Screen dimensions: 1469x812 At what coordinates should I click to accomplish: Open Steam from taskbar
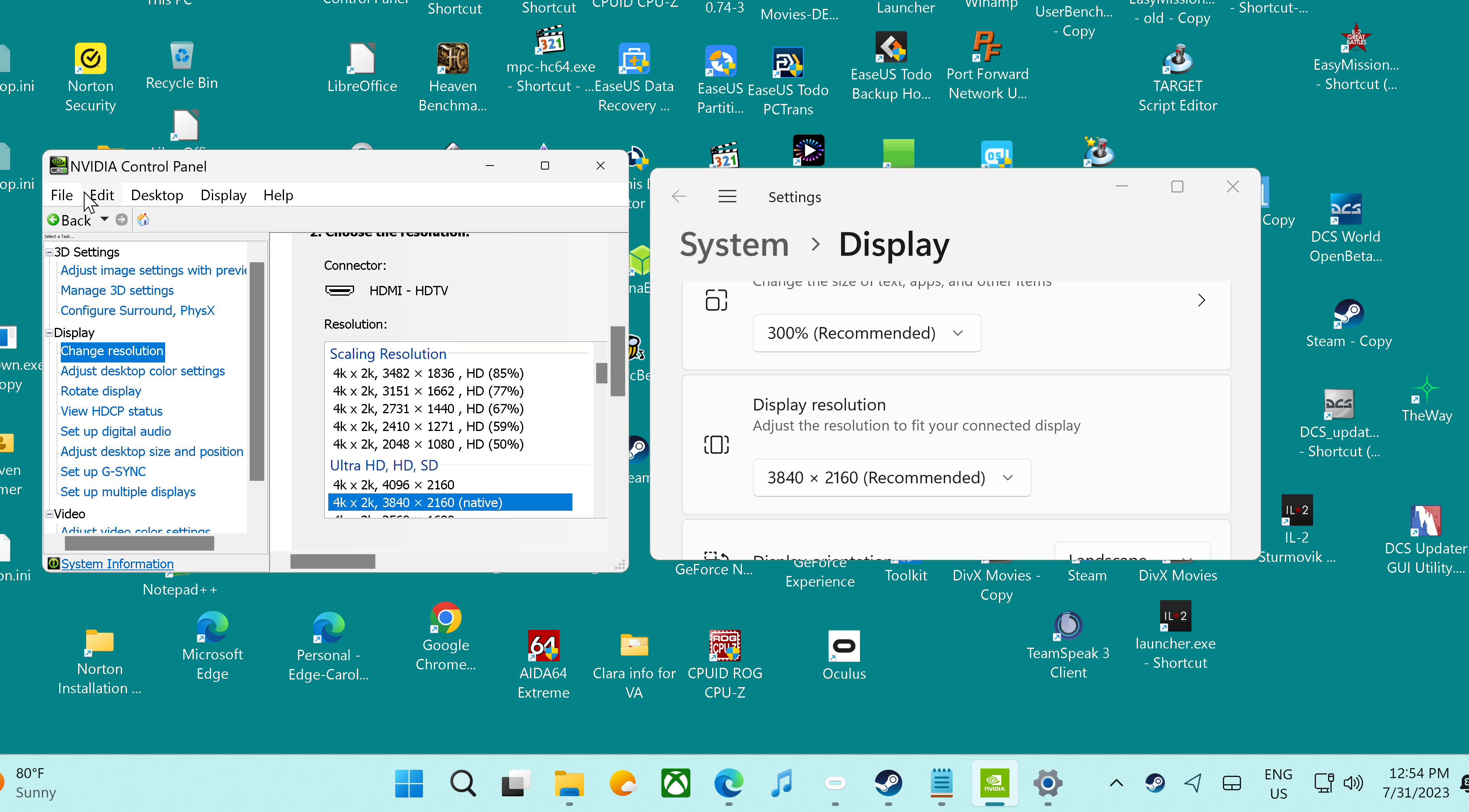click(x=889, y=783)
